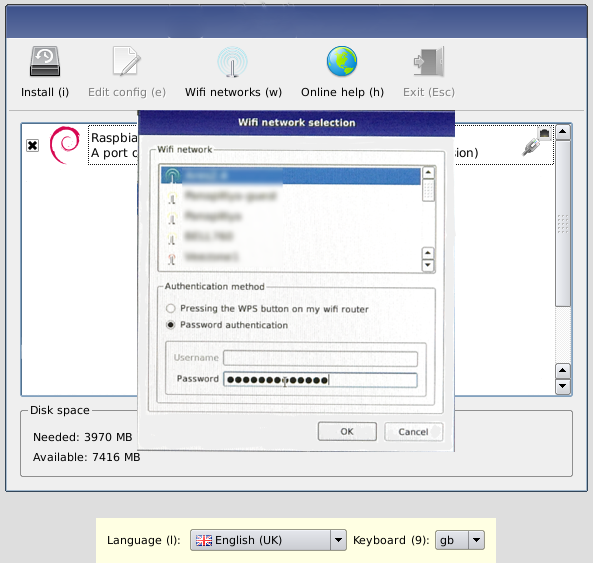This screenshot has width=593, height=563.
Task: Click the Raspbian Debian swirl logo
Action: click(x=65, y=145)
